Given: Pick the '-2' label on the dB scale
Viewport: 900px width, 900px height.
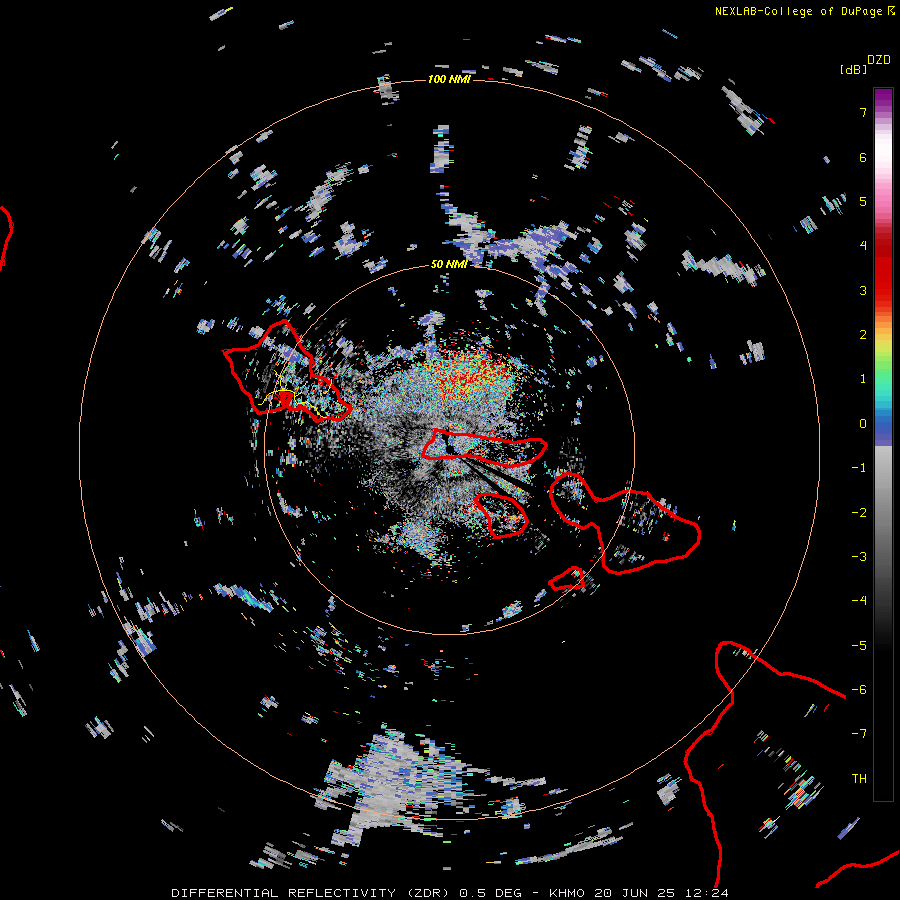Looking at the screenshot, I should click(859, 513).
